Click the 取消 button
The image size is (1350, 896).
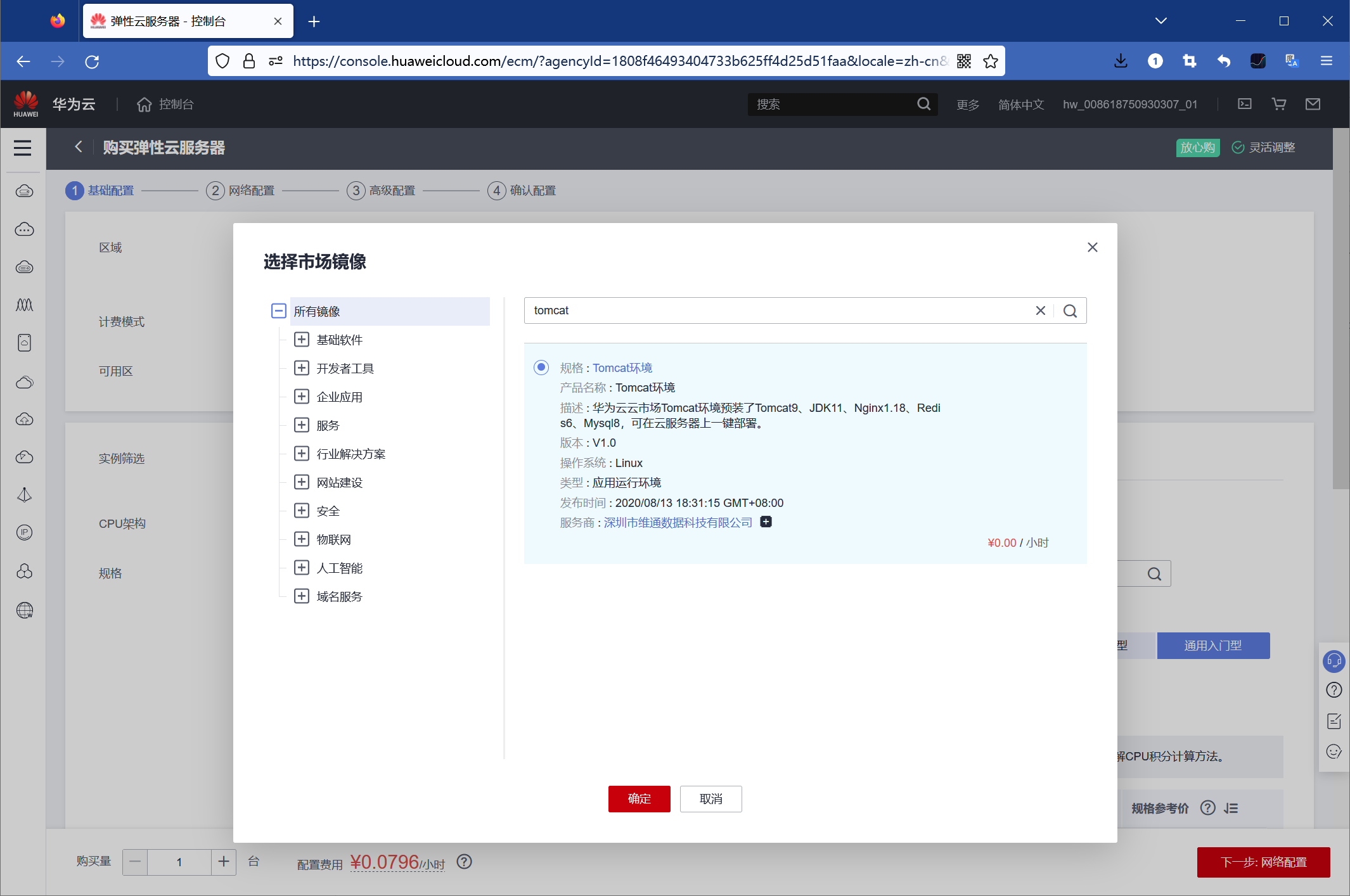coord(710,798)
